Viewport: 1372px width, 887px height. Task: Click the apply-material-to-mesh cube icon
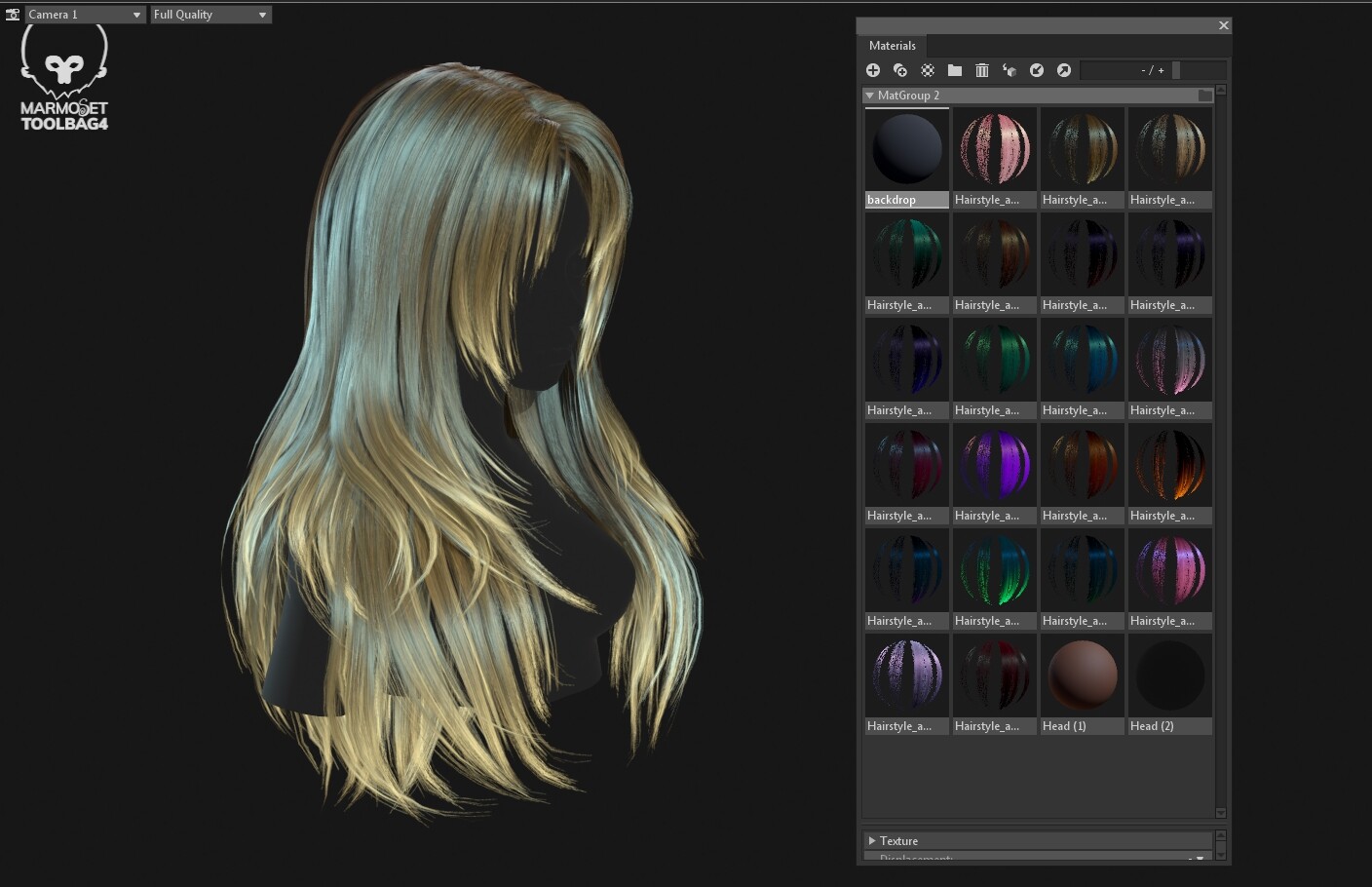tap(1010, 70)
